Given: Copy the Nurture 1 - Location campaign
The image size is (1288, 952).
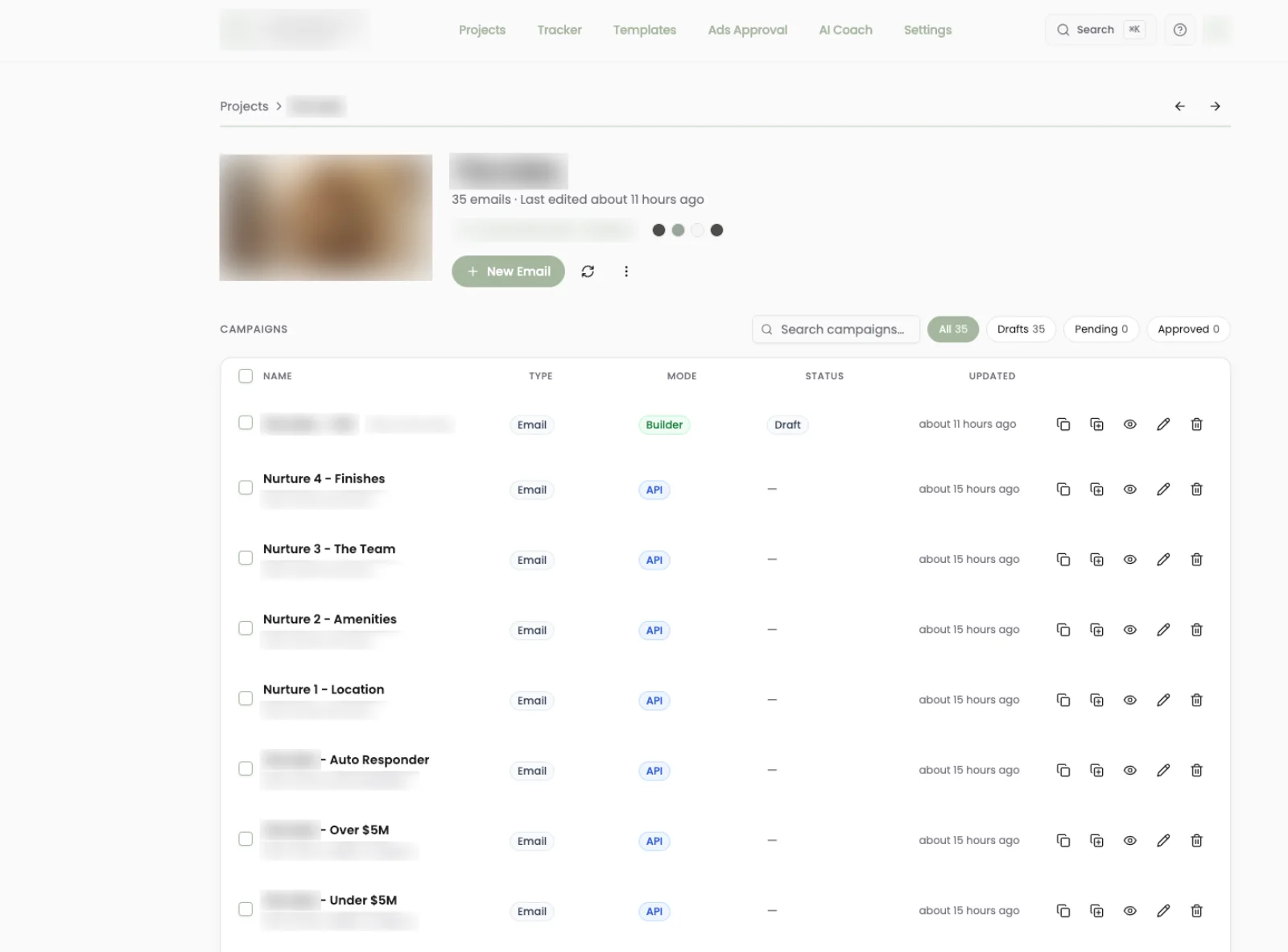Looking at the screenshot, I should point(1063,700).
